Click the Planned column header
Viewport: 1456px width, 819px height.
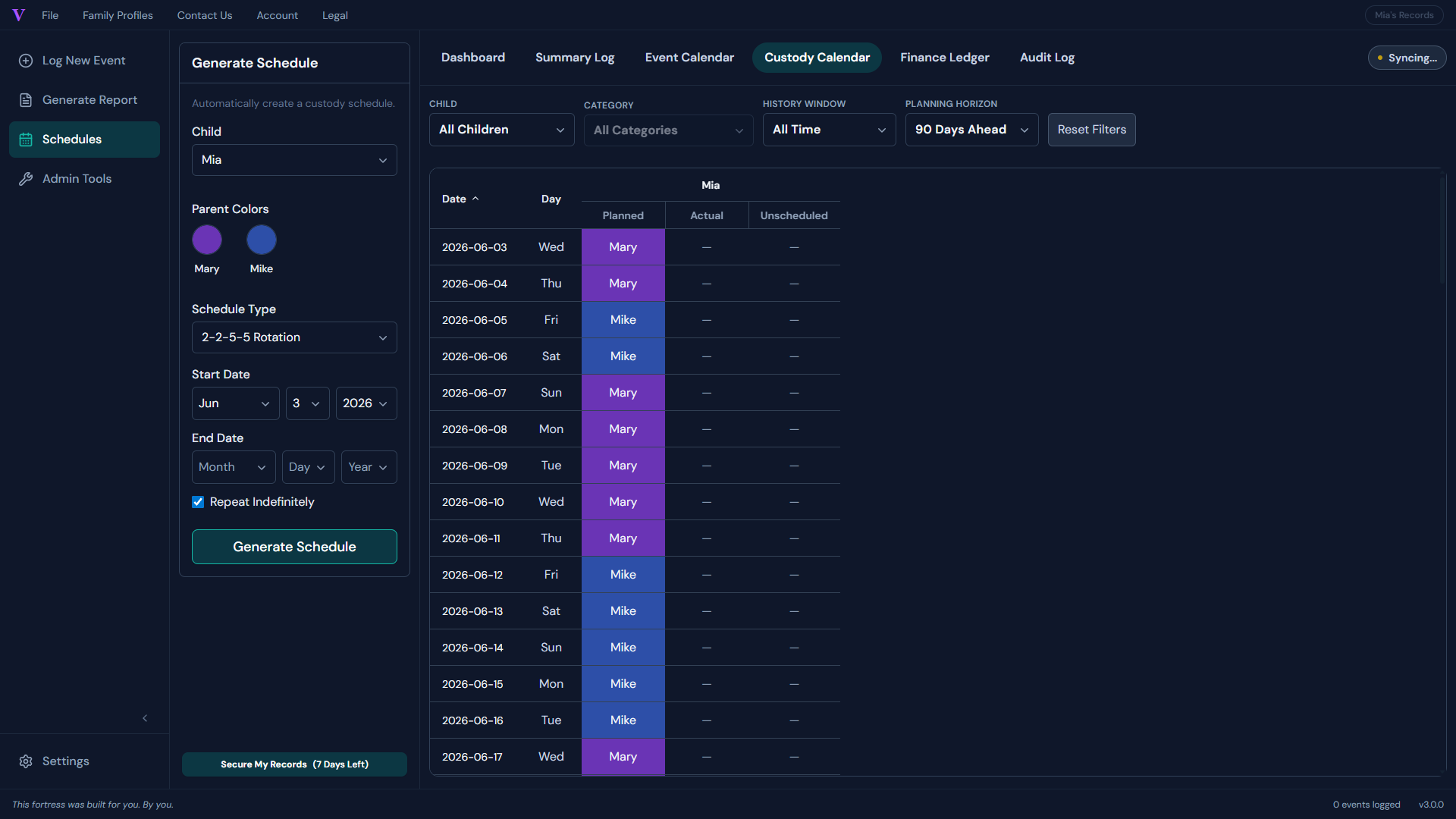pos(623,215)
